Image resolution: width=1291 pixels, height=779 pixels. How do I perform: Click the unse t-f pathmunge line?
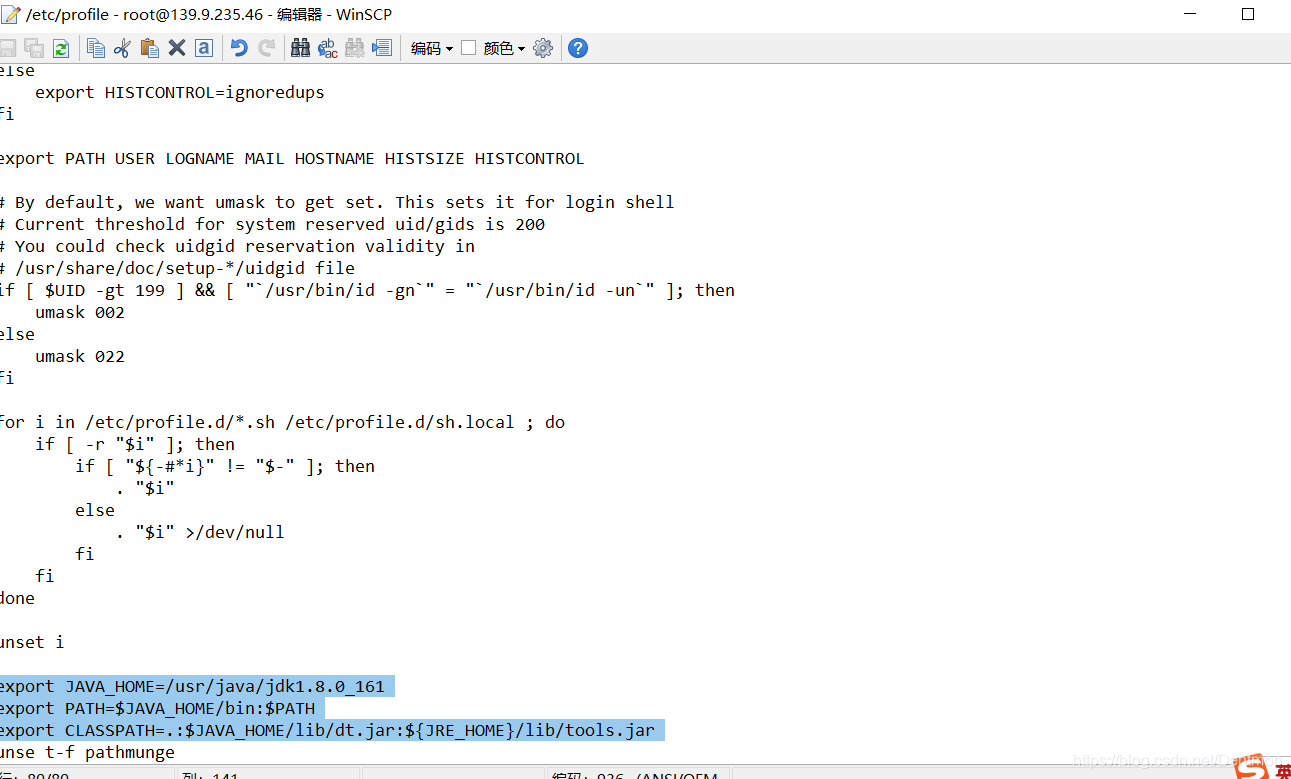86,752
